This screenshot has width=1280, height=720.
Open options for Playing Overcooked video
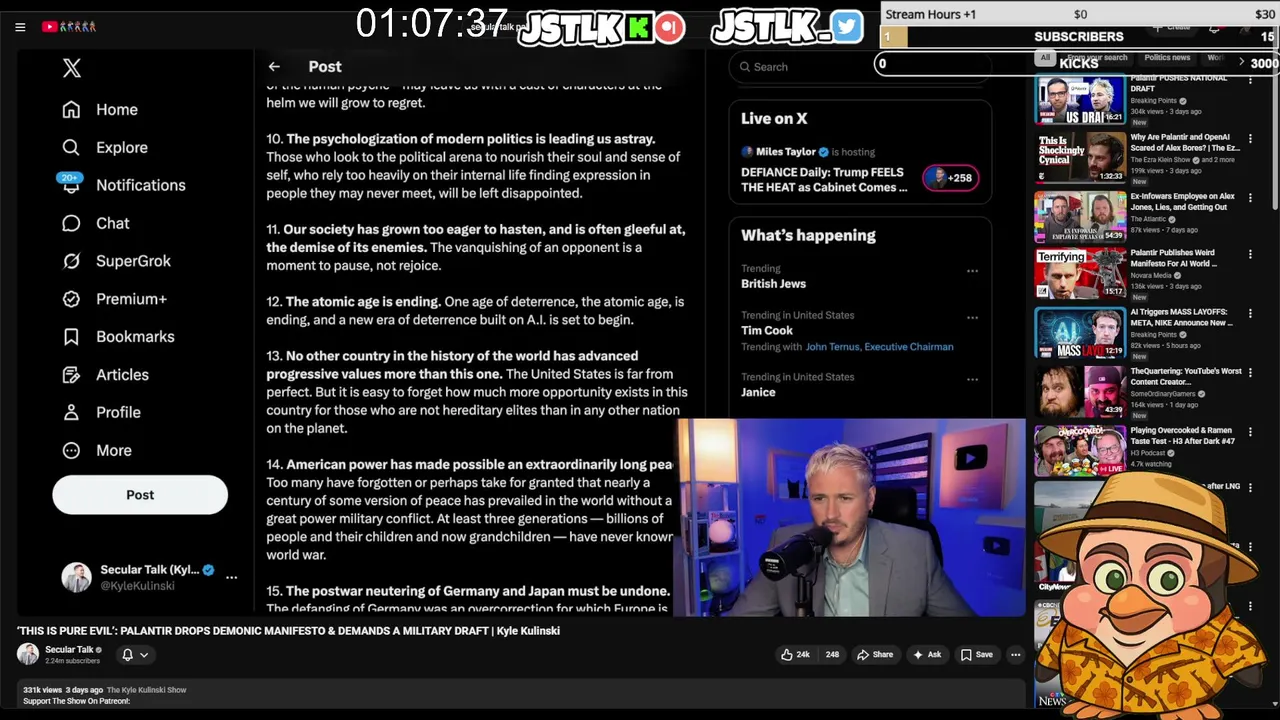(1250, 431)
